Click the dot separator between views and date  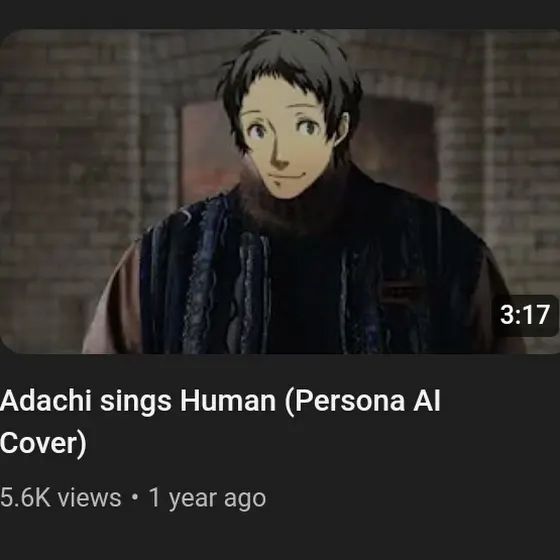click(x=135, y=498)
